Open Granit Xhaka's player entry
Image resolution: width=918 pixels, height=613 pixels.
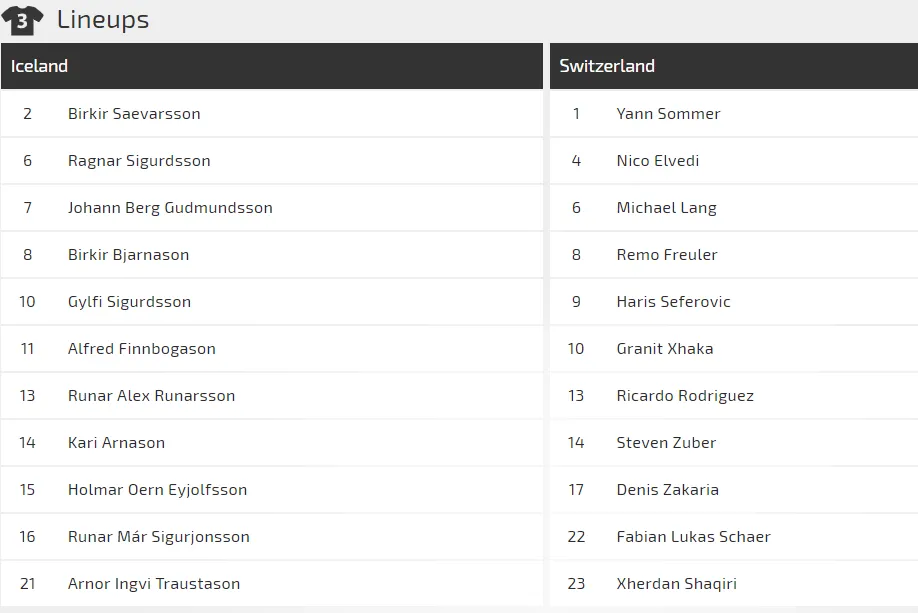click(x=665, y=349)
